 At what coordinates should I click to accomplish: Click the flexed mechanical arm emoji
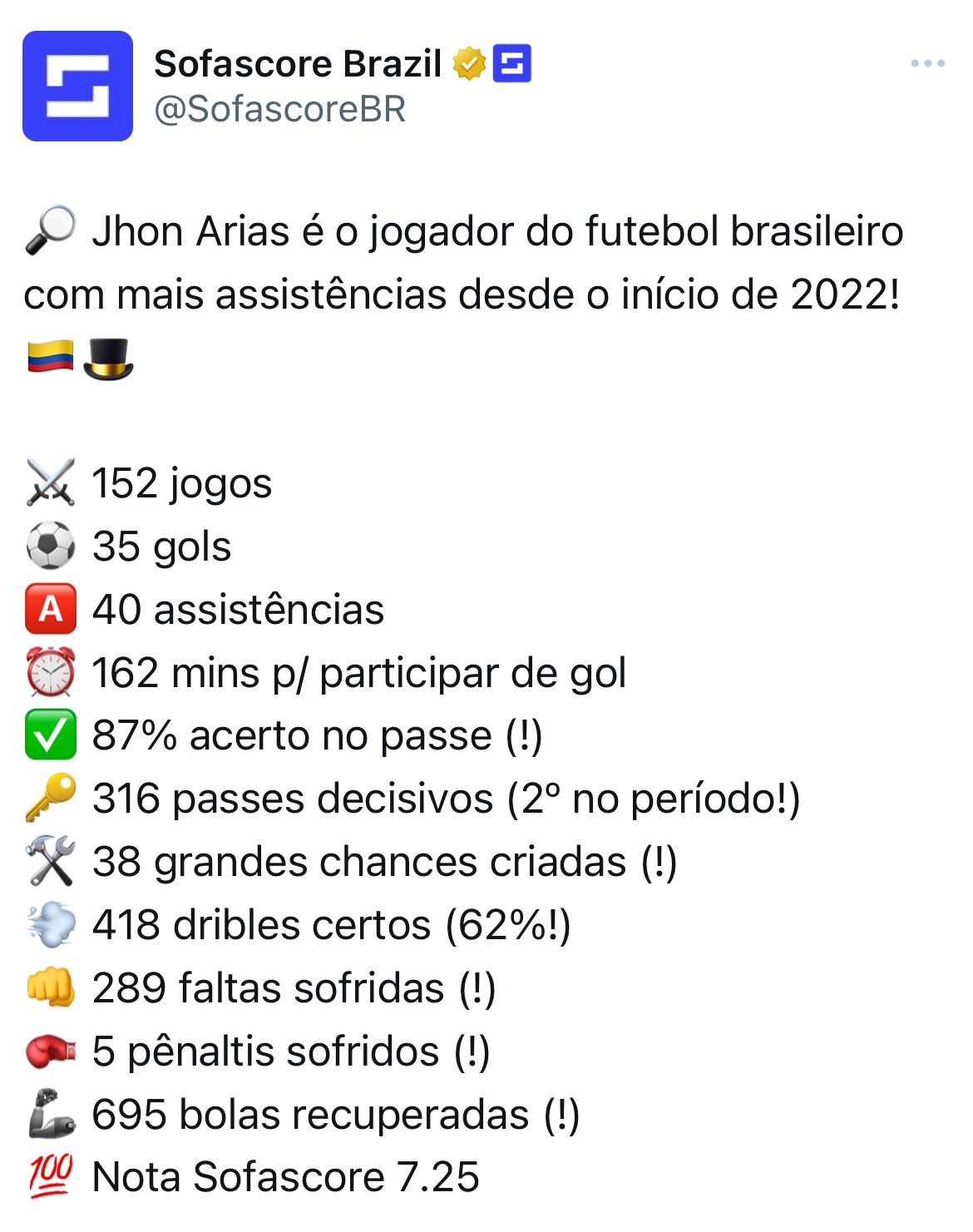[x=51, y=1114]
